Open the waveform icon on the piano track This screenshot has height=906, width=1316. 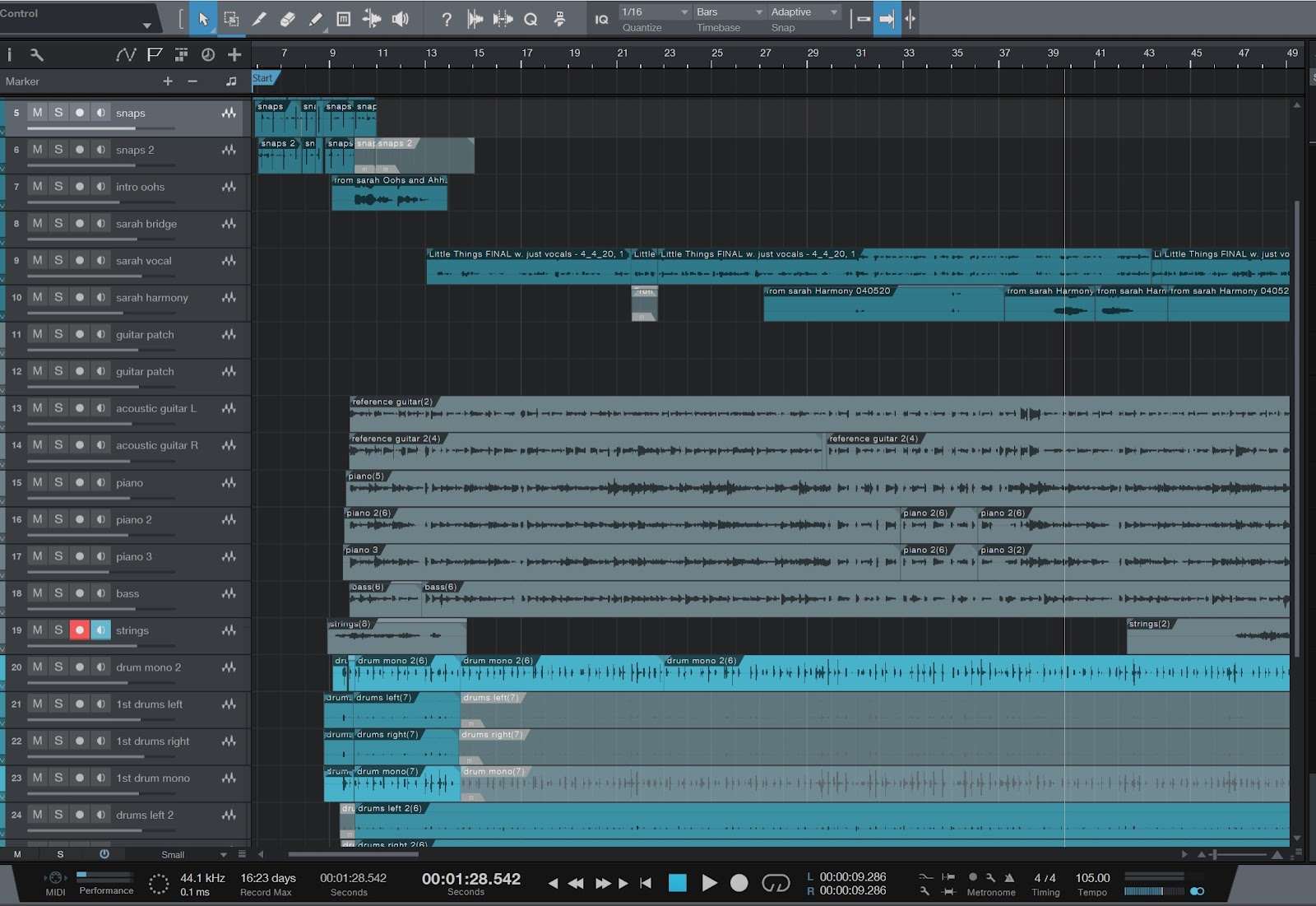coord(229,482)
